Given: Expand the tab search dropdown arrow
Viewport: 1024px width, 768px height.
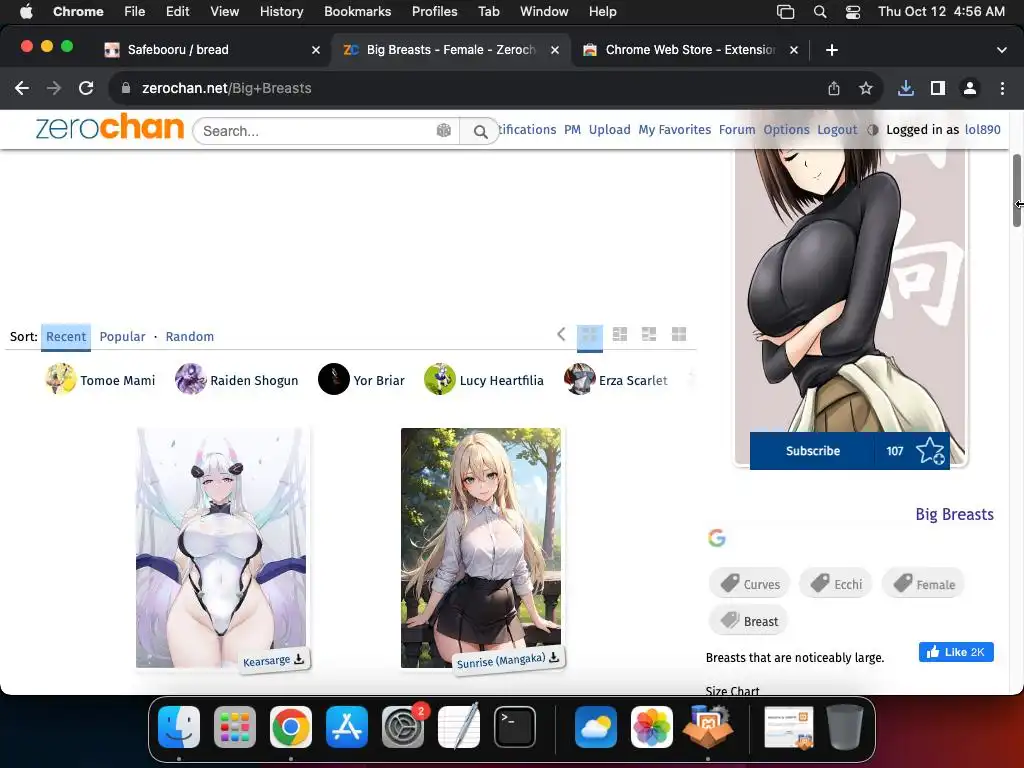Looking at the screenshot, I should point(1001,50).
